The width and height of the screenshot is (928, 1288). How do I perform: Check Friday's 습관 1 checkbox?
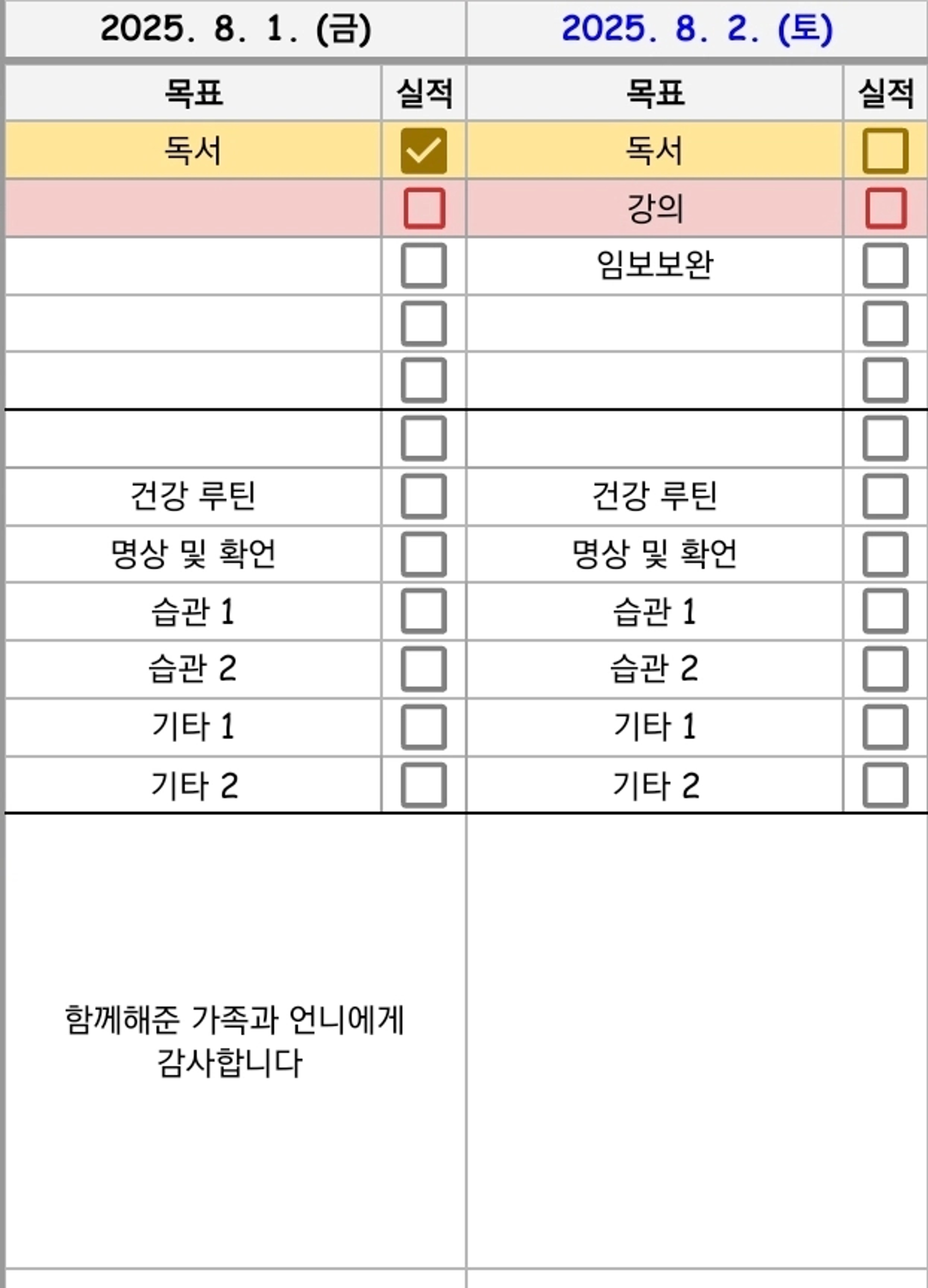coord(423,611)
